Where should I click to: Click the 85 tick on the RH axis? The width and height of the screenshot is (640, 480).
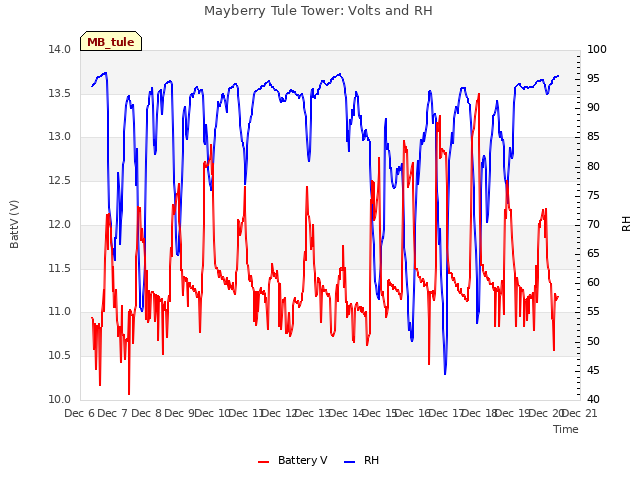pyautogui.click(x=593, y=137)
